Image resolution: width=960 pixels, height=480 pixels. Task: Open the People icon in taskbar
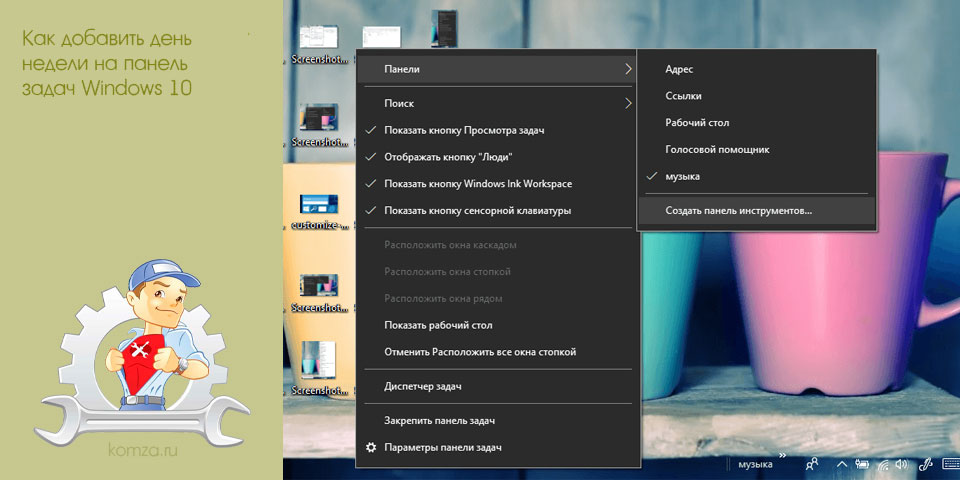812,463
